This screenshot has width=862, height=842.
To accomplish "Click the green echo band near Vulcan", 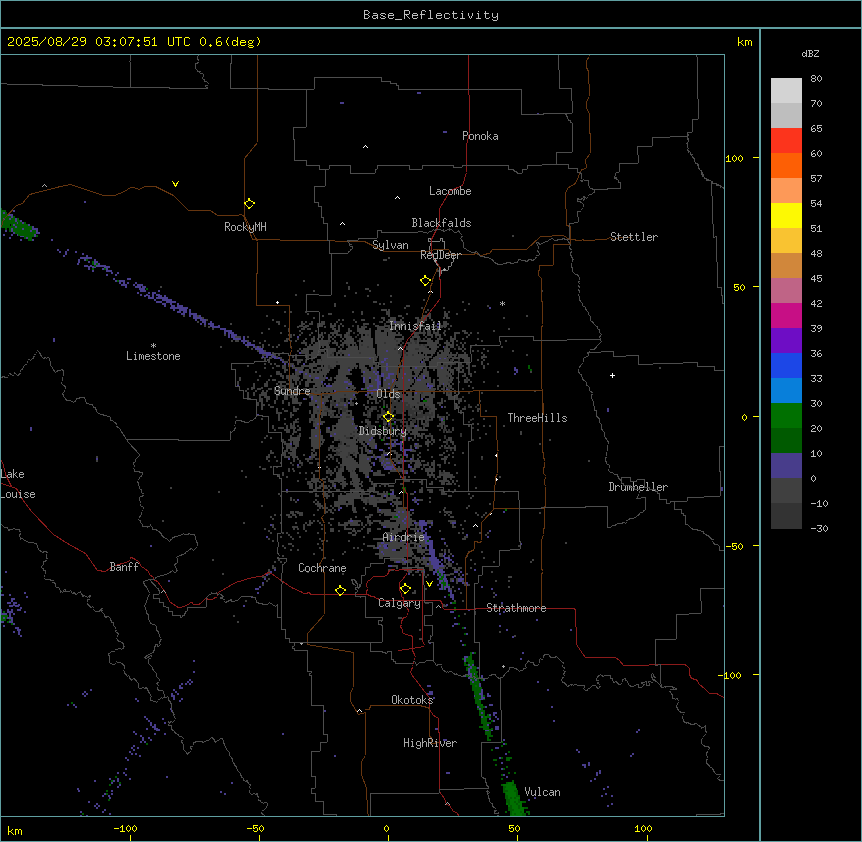I will pyautogui.click(x=513, y=797).
